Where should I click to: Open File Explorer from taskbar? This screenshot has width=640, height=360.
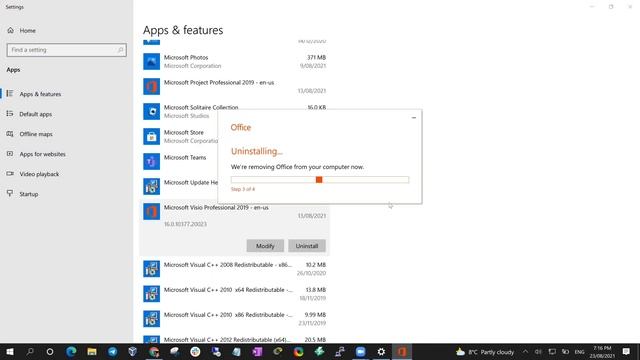coord(92,351)
